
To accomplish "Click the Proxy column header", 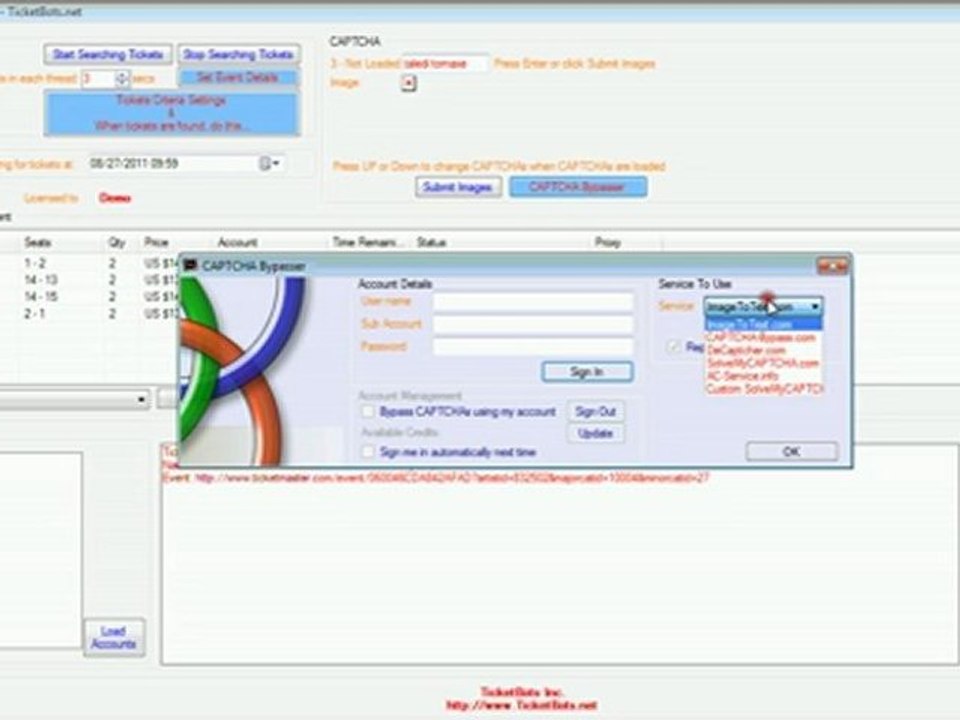I will pyautogui.click(x=607, y=242).
